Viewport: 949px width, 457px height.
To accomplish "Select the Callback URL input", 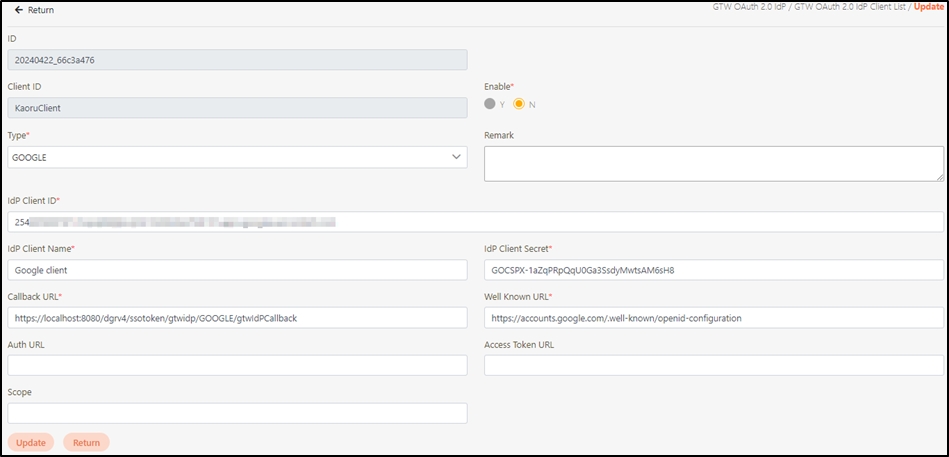I will (x=236, y=318).
